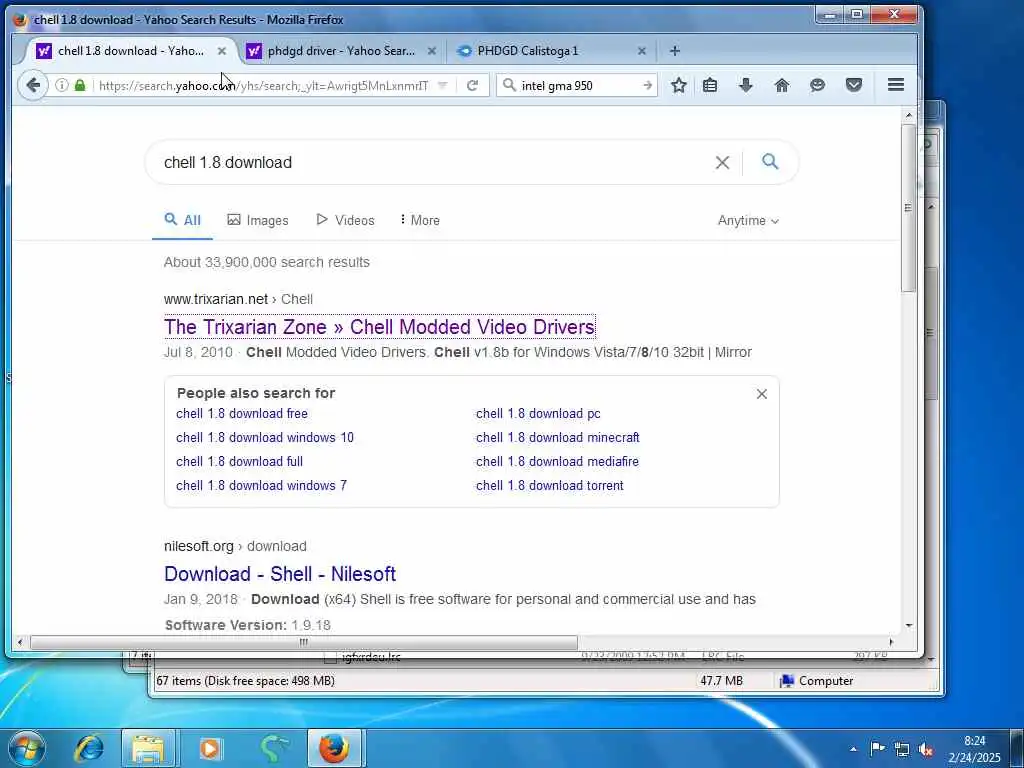Search chell 1.8 download torrent
1024x768 pixels.
550,485
